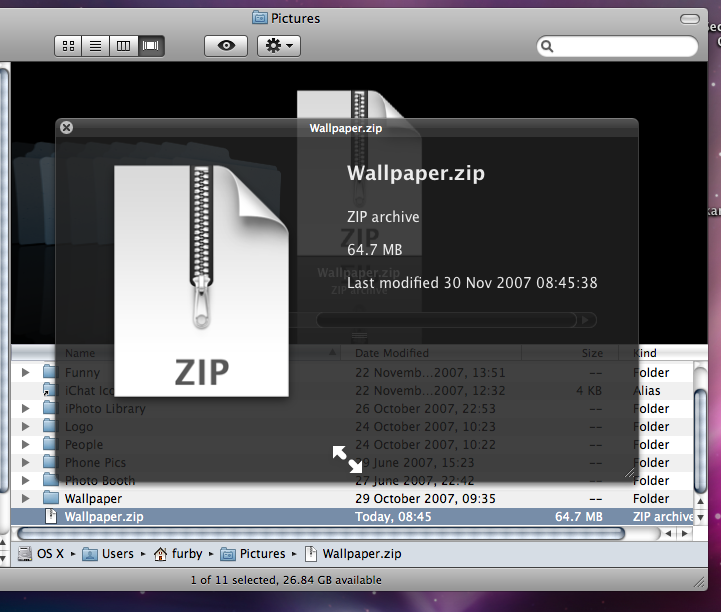Screen dimensions: 721x612
Task: Click the Cover Flow scroller bar
Action: point(446,320)
